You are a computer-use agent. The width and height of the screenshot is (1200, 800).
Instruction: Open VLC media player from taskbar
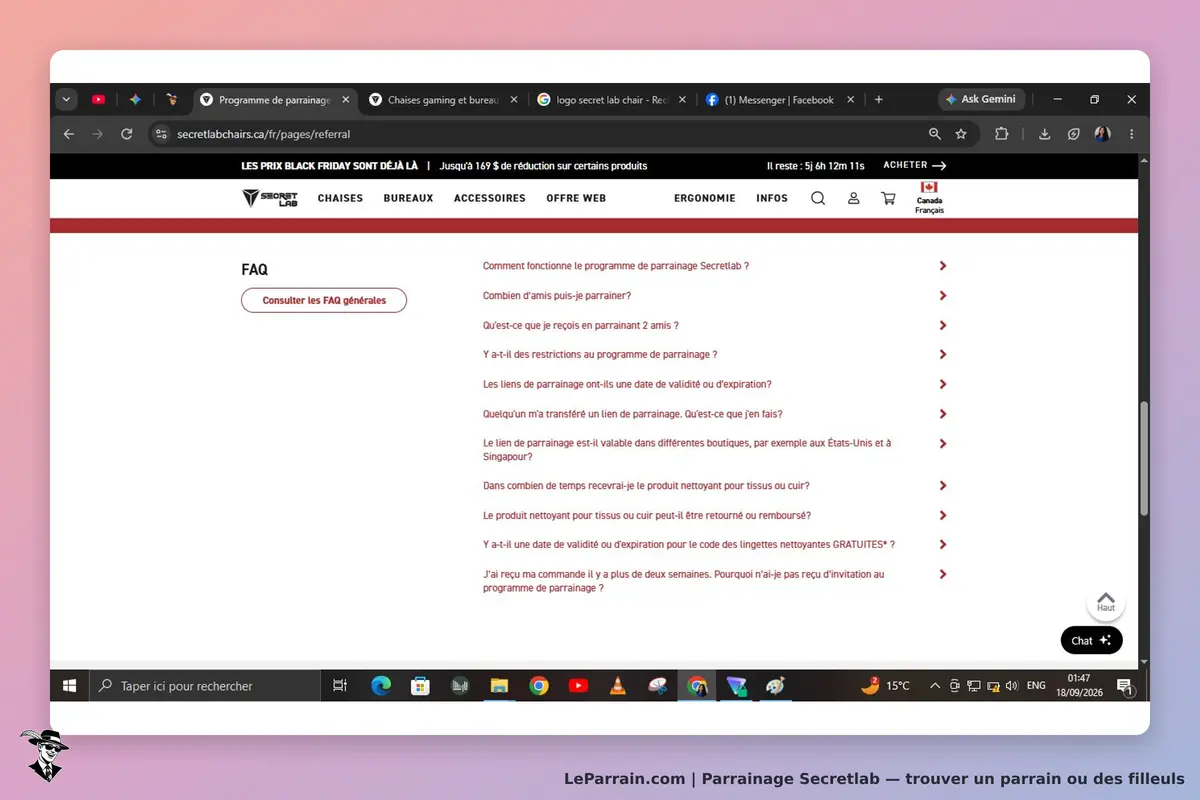click(618, 686)
